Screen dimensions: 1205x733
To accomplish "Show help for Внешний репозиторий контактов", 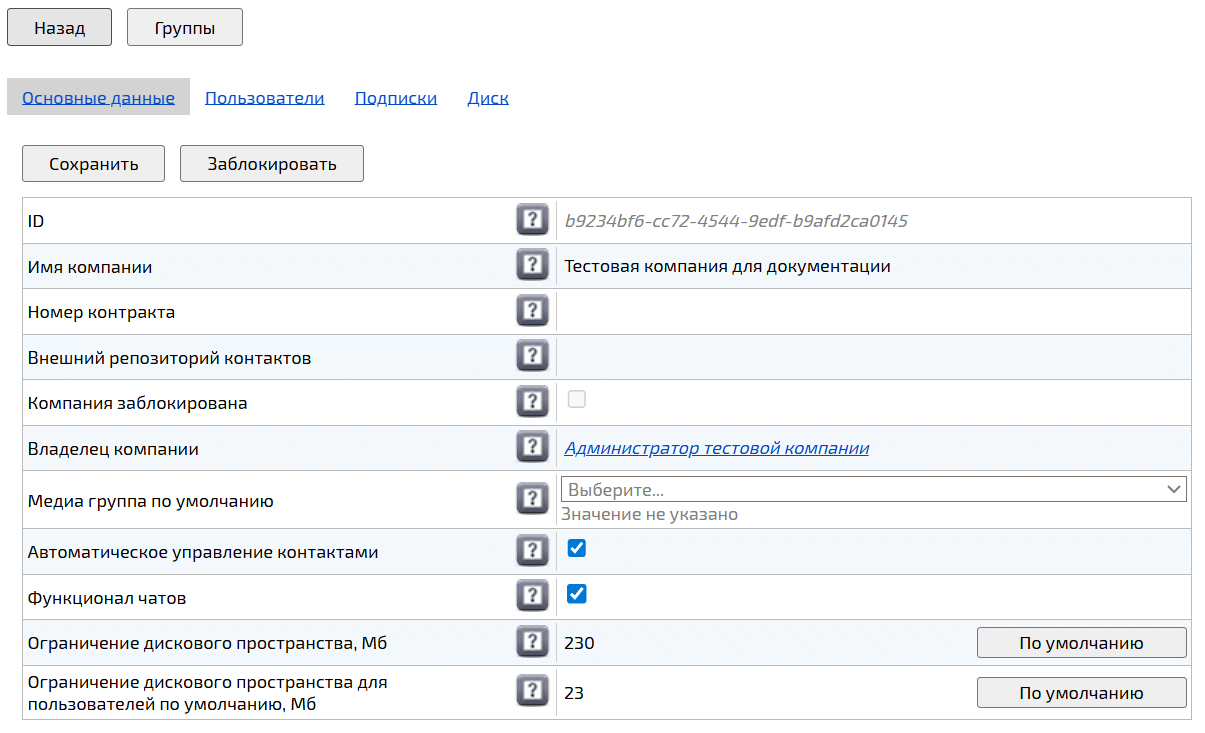I will [533, 357].
